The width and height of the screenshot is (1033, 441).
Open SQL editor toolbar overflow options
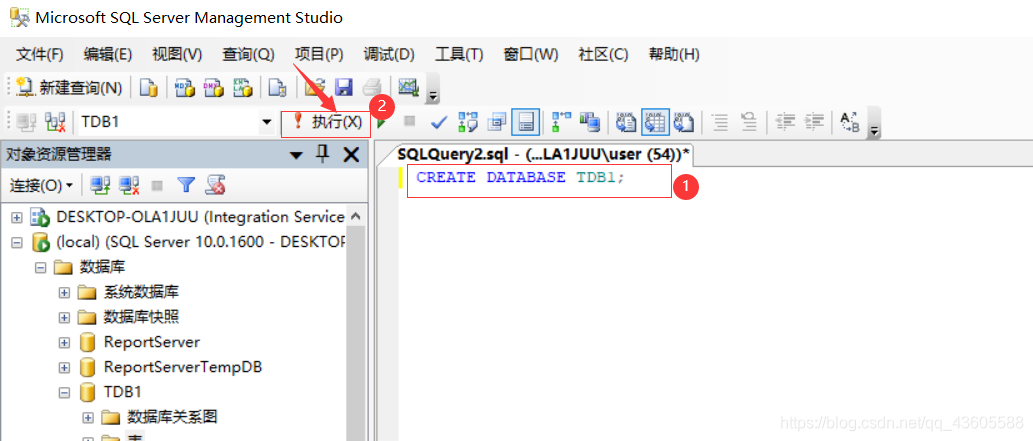click(x=875, y=125)
